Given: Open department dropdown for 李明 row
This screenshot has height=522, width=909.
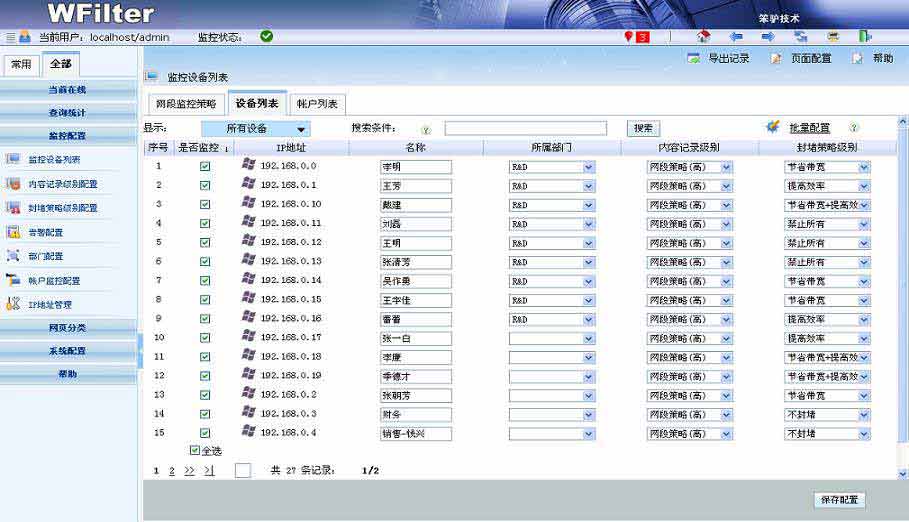Looking at the screenshot, I should (x=589, y=167).
